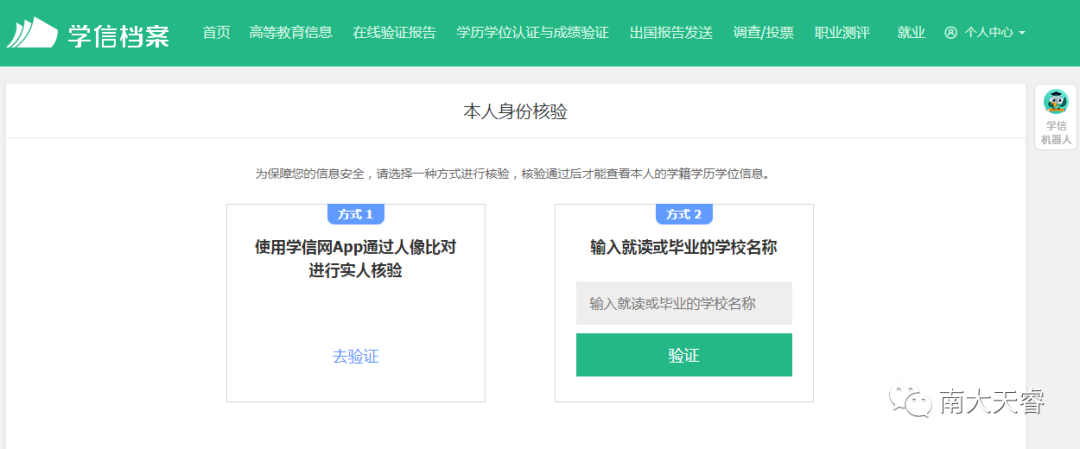Open 就业 menu item

coord(911,32)
